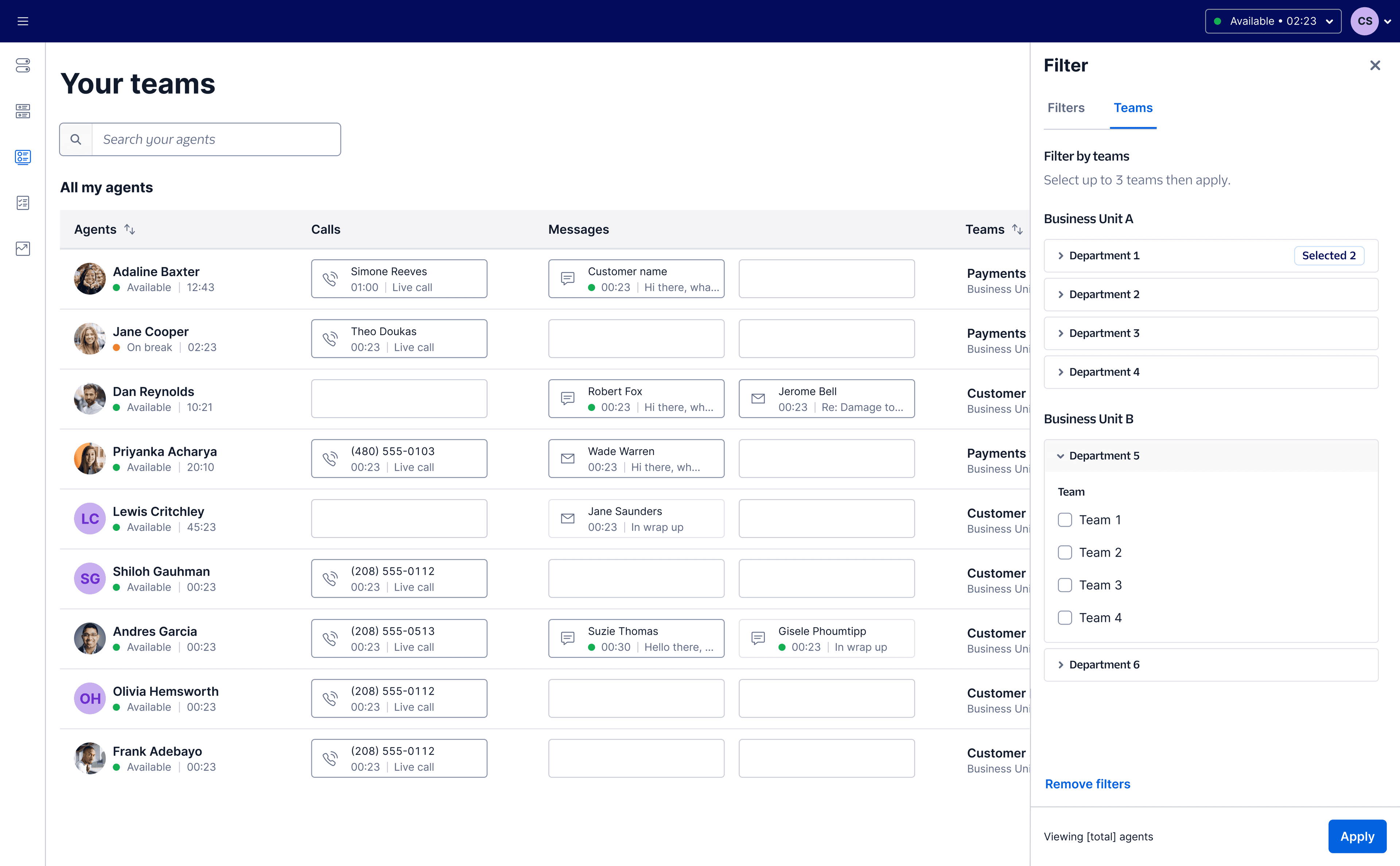Open the analytics chart sidebar icon
The width and height of the screenshot is (1400, 866).
[23, 249]
